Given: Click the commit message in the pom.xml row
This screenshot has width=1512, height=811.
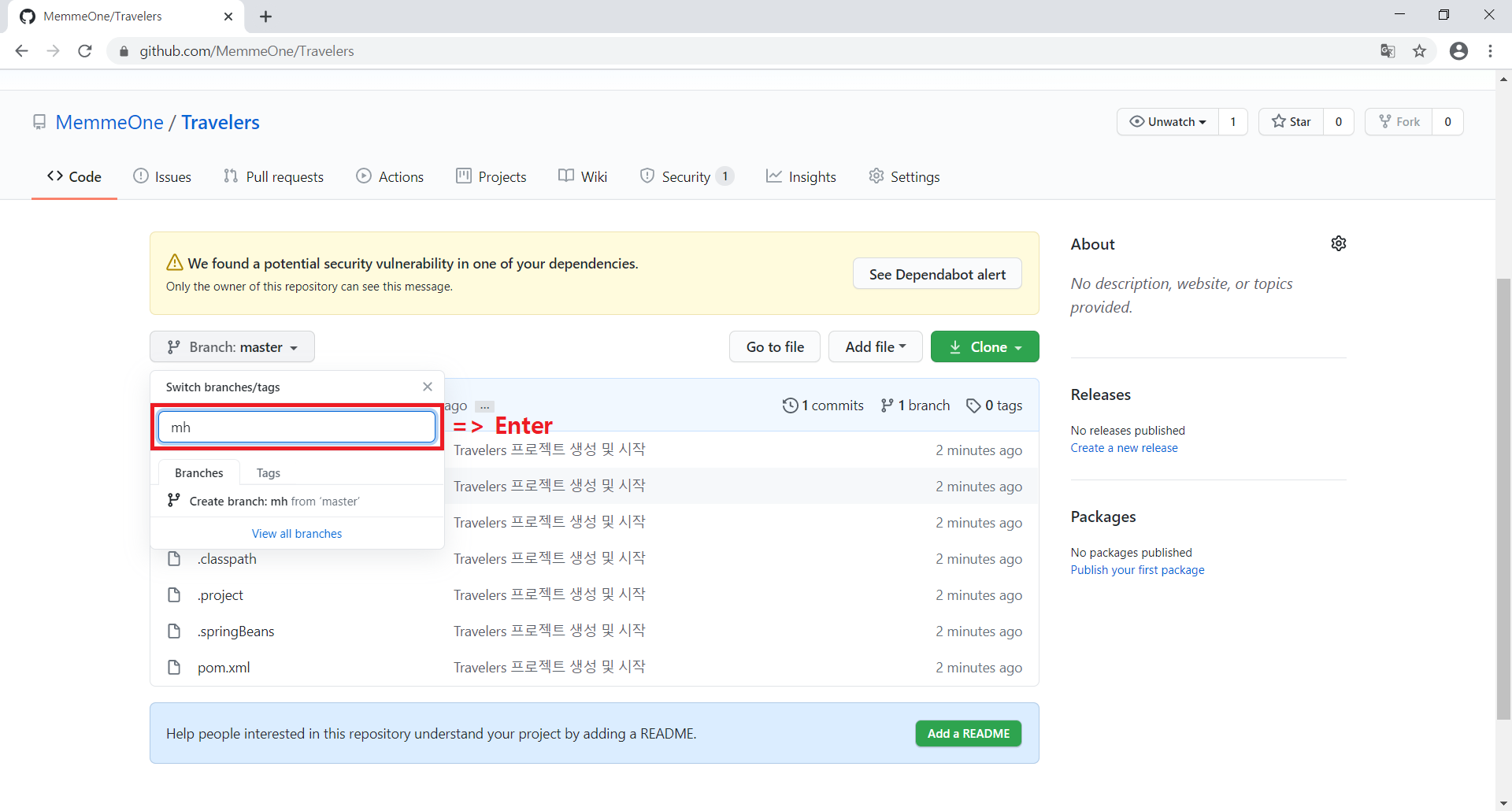Looking at the screenshot, I should pyautogui.click(x=550, y=667).
